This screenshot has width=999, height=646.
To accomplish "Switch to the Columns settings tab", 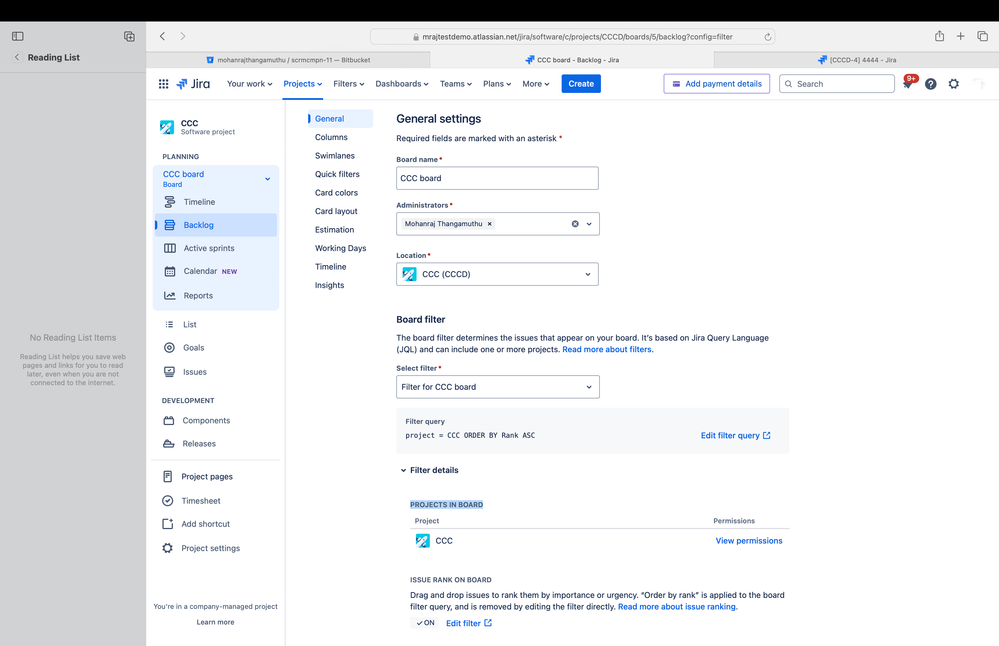I will (331, 137).
